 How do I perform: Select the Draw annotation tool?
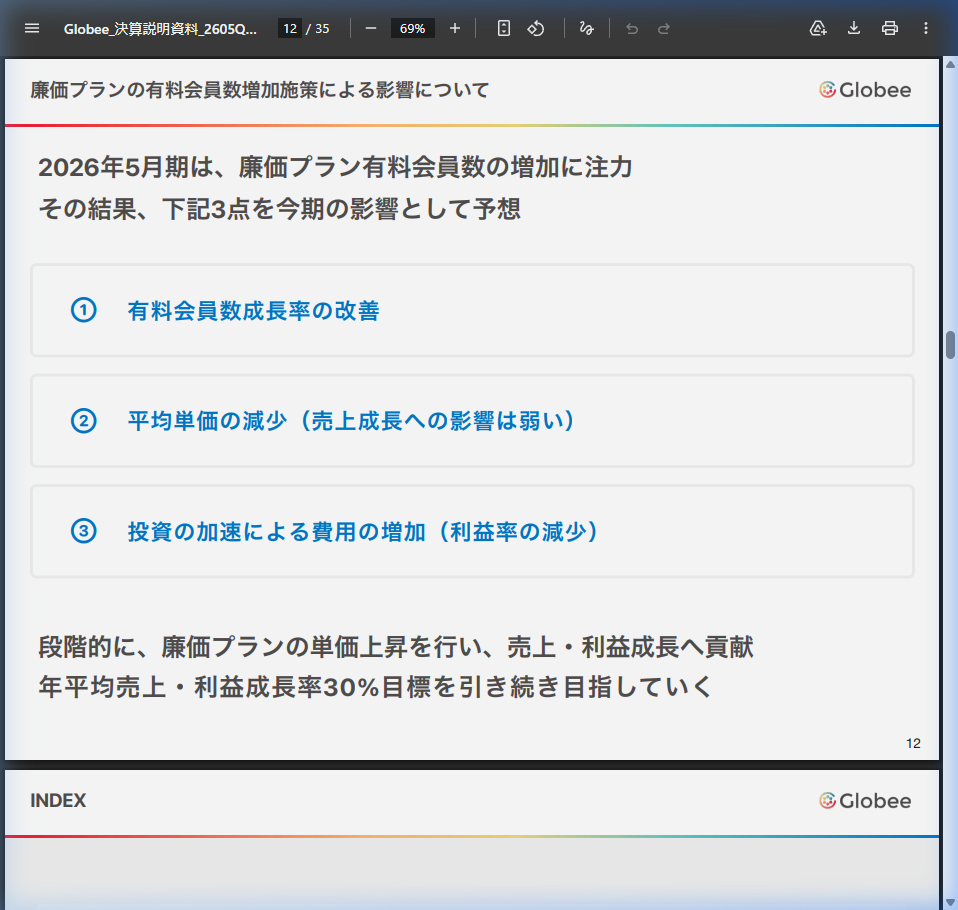click(587, 28)
